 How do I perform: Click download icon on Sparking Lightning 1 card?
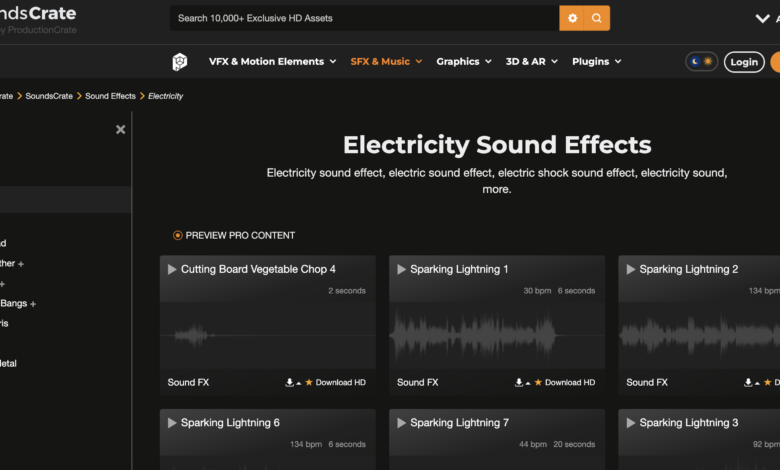519,382
